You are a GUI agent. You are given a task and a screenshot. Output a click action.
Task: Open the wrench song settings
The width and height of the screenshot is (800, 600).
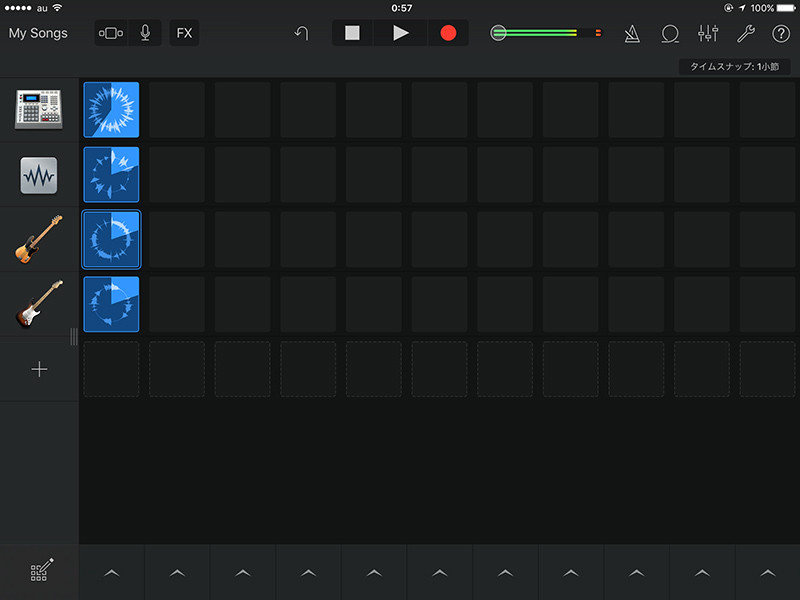[x=745, y=34]
